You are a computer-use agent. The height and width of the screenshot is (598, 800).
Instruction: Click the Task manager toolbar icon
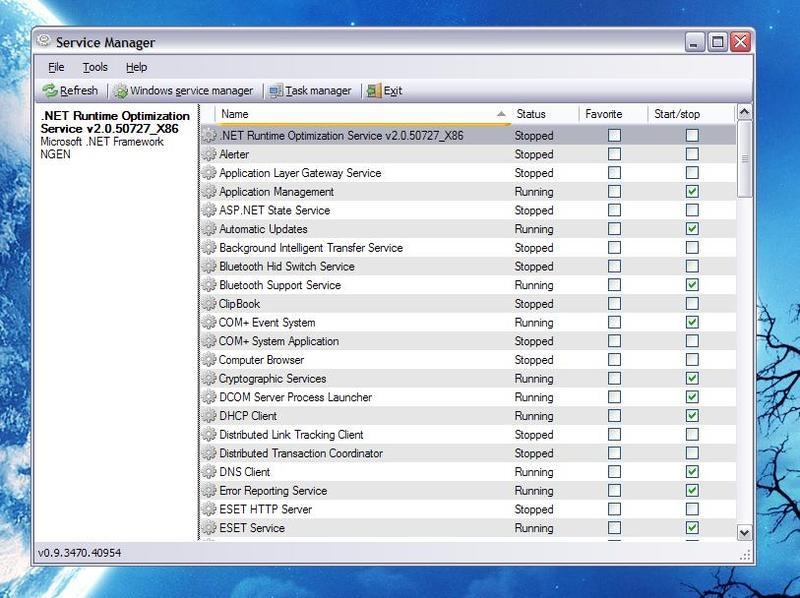point(277,90)
